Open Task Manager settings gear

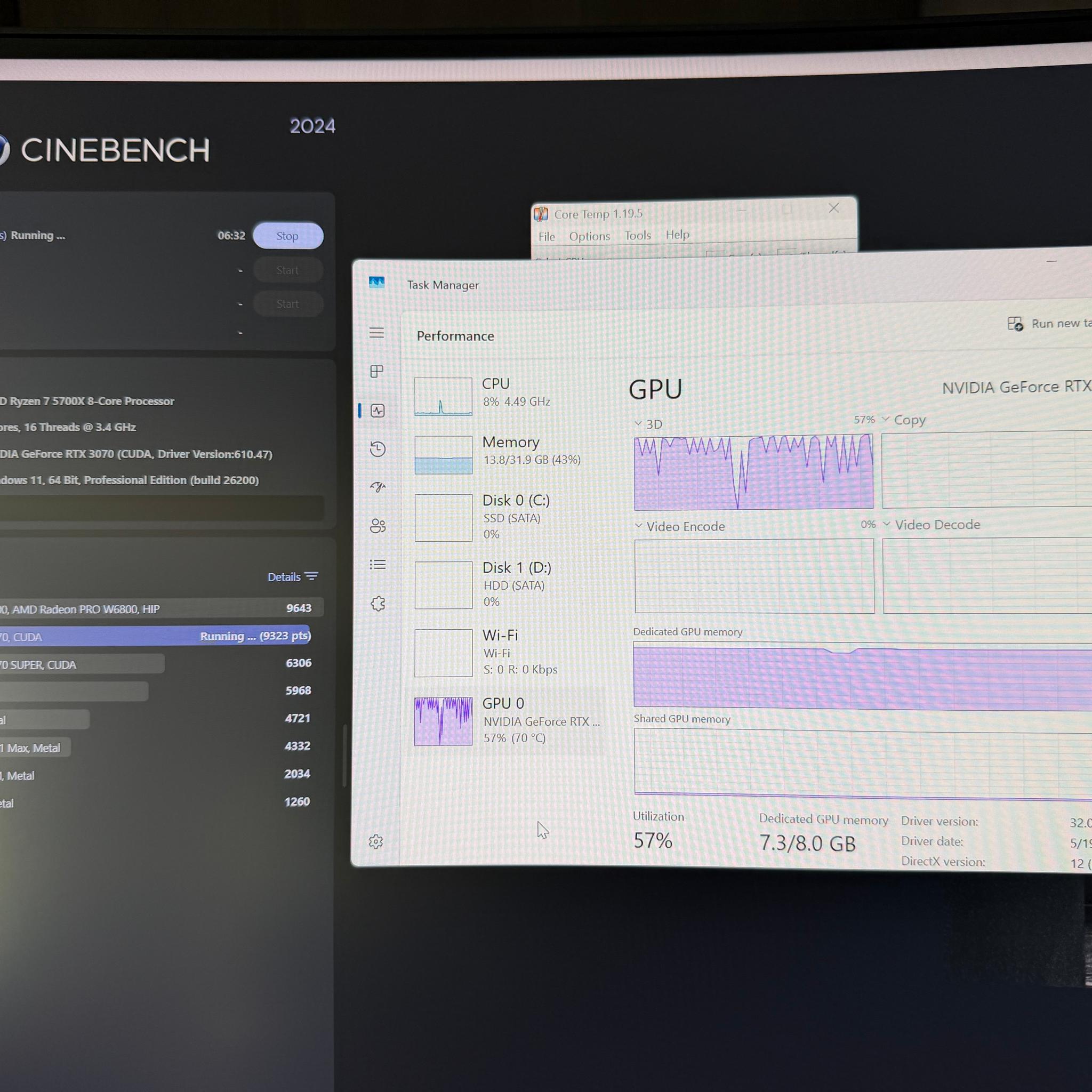[x=376, y=841]
